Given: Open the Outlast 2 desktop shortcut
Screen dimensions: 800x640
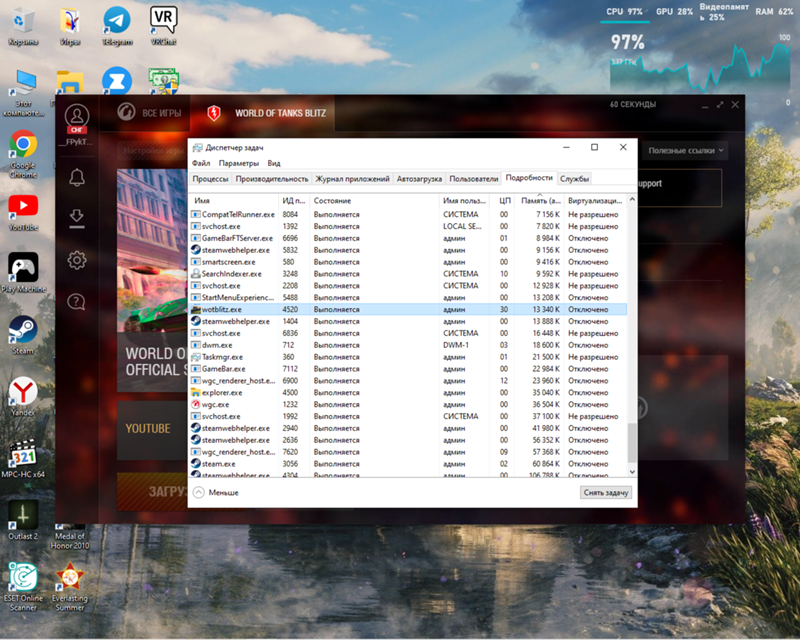Looking at the screenshot, I should (x=23, y=520).
